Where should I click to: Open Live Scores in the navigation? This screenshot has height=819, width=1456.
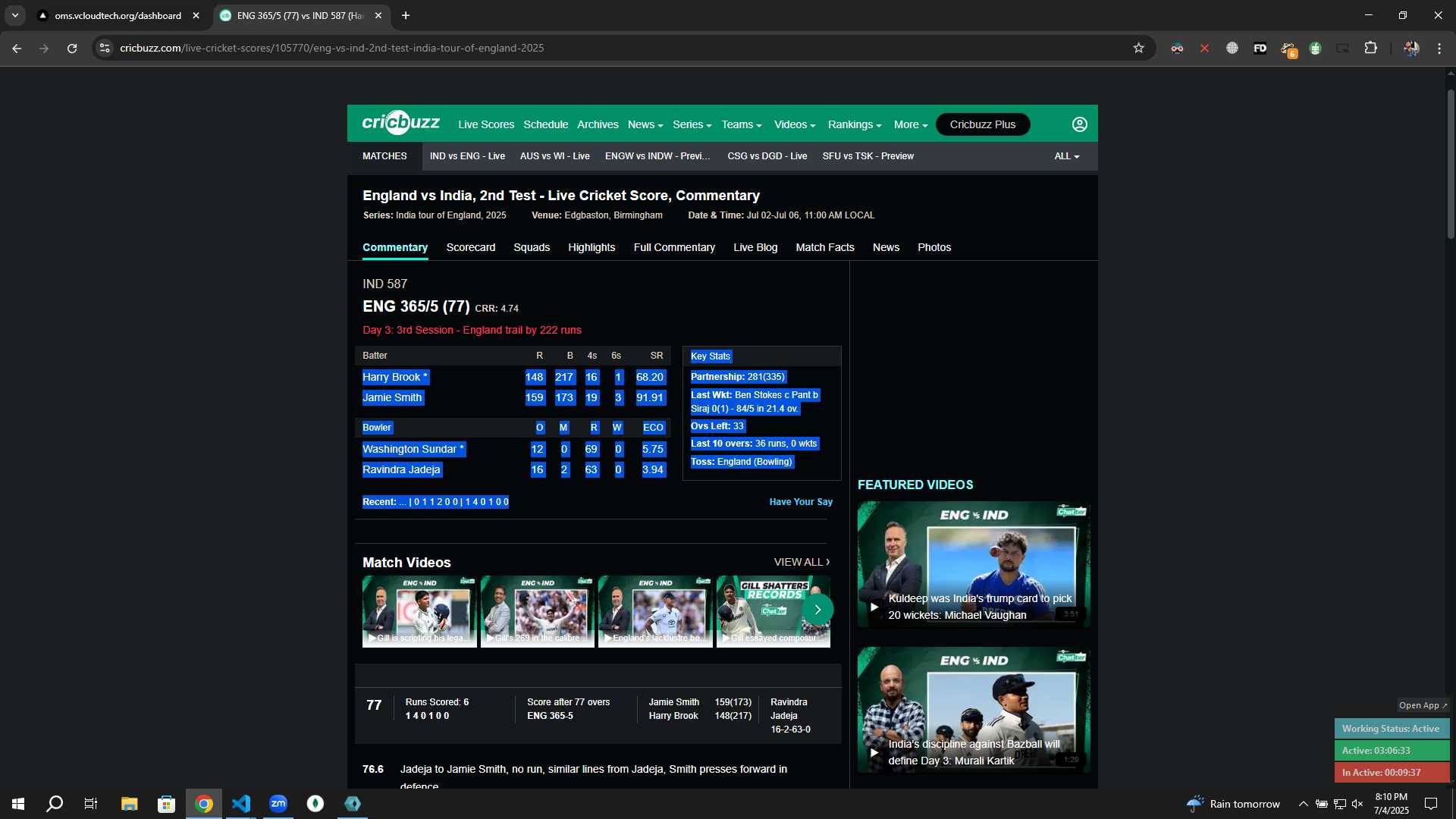[x=486, y=124]
